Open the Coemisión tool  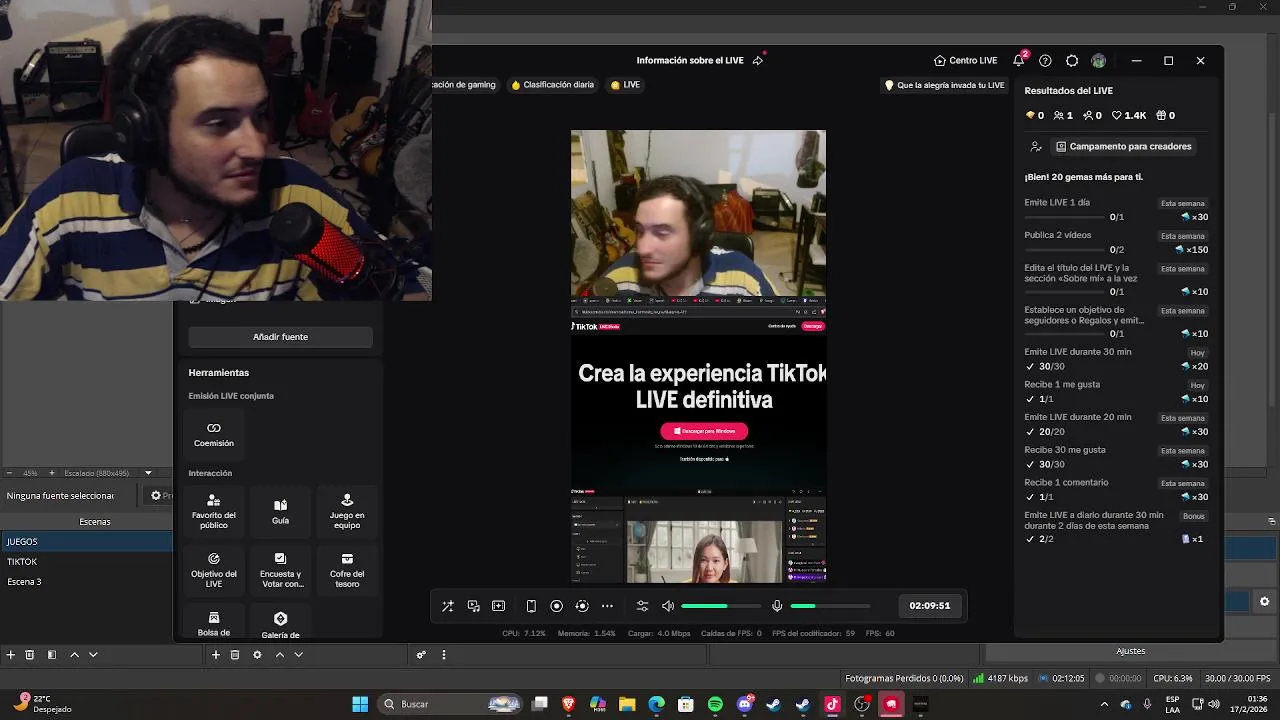[214, 434]
